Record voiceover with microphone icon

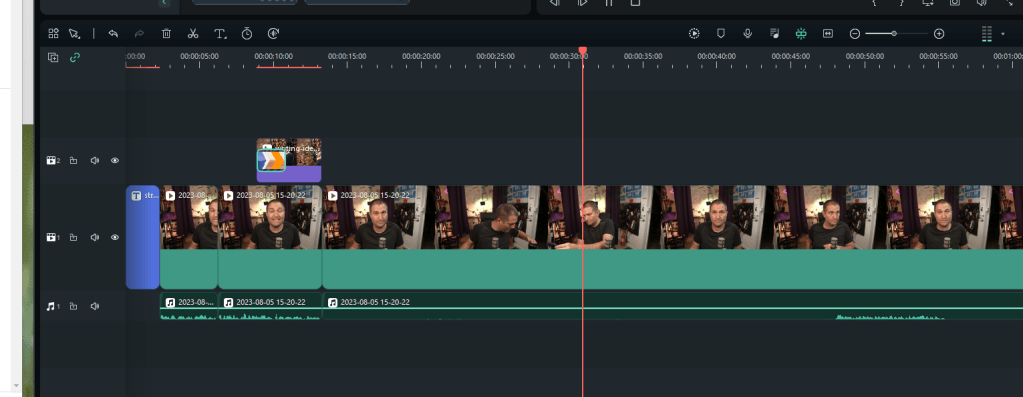[748, 33]
